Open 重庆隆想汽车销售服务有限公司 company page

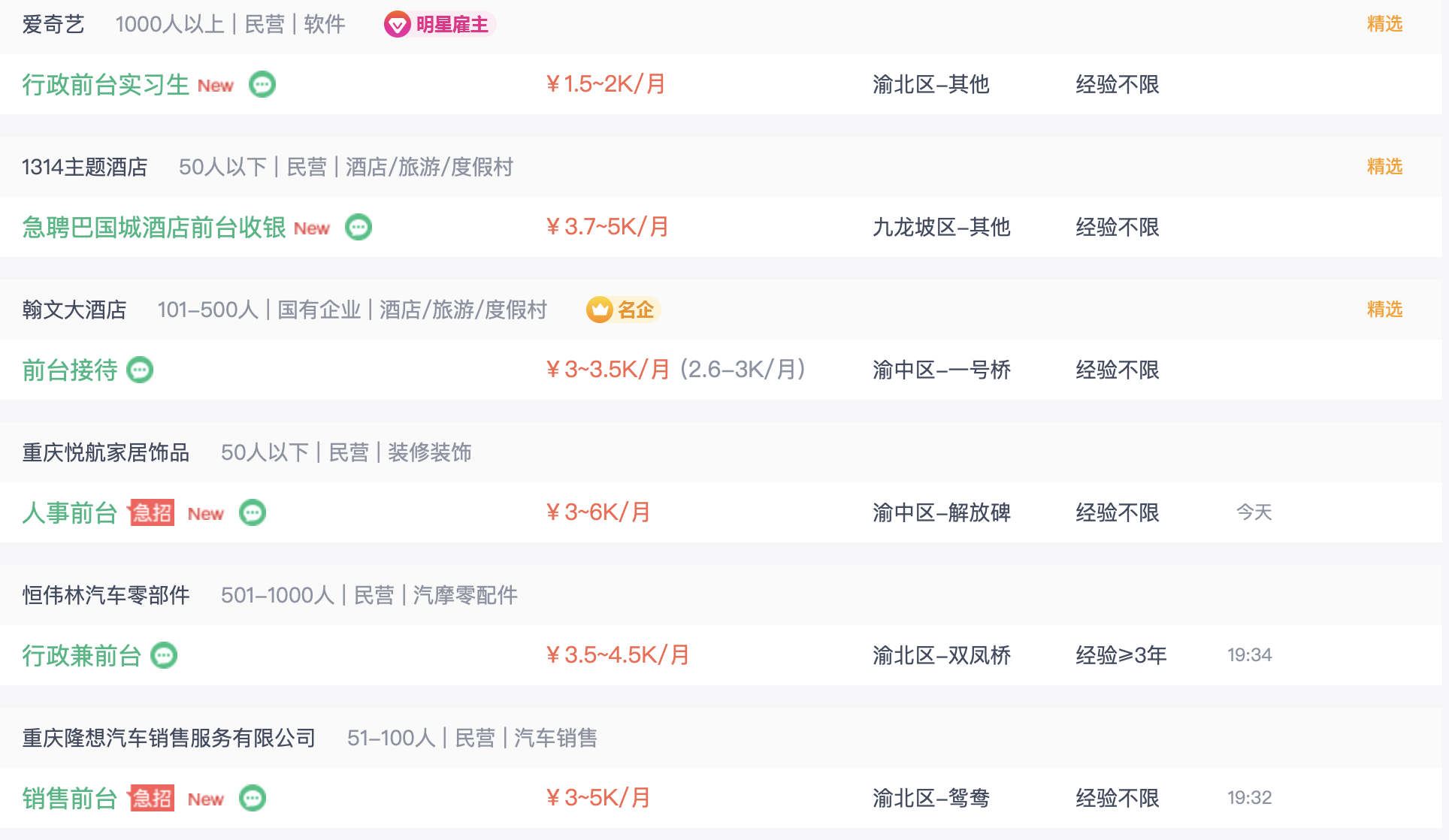point(169,738)
